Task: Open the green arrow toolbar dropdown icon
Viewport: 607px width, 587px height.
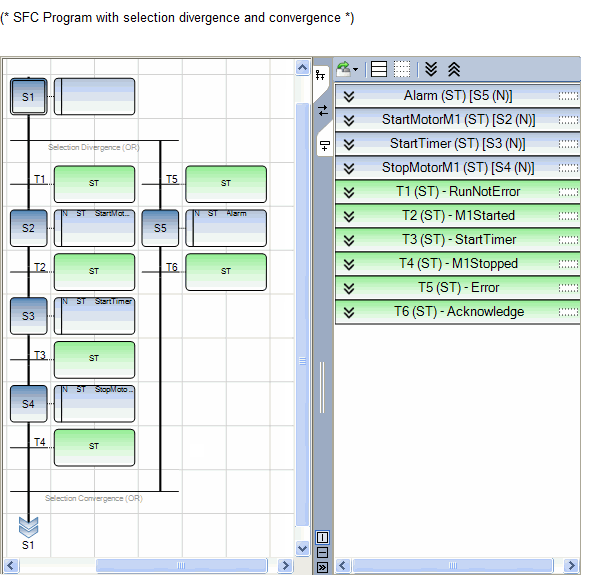Action: coord(347,69)
